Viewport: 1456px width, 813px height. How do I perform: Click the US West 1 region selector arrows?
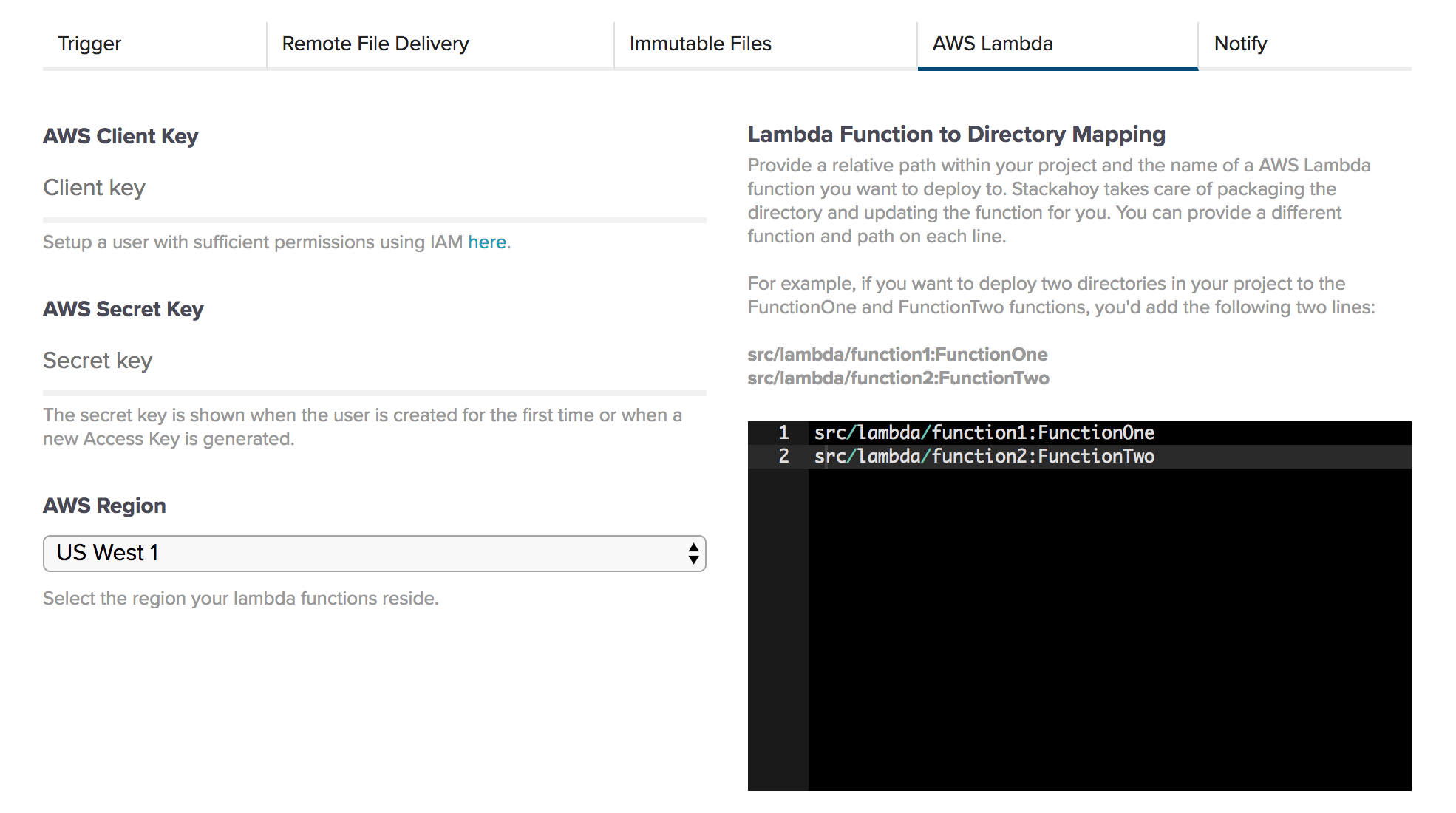coord(693,554)
